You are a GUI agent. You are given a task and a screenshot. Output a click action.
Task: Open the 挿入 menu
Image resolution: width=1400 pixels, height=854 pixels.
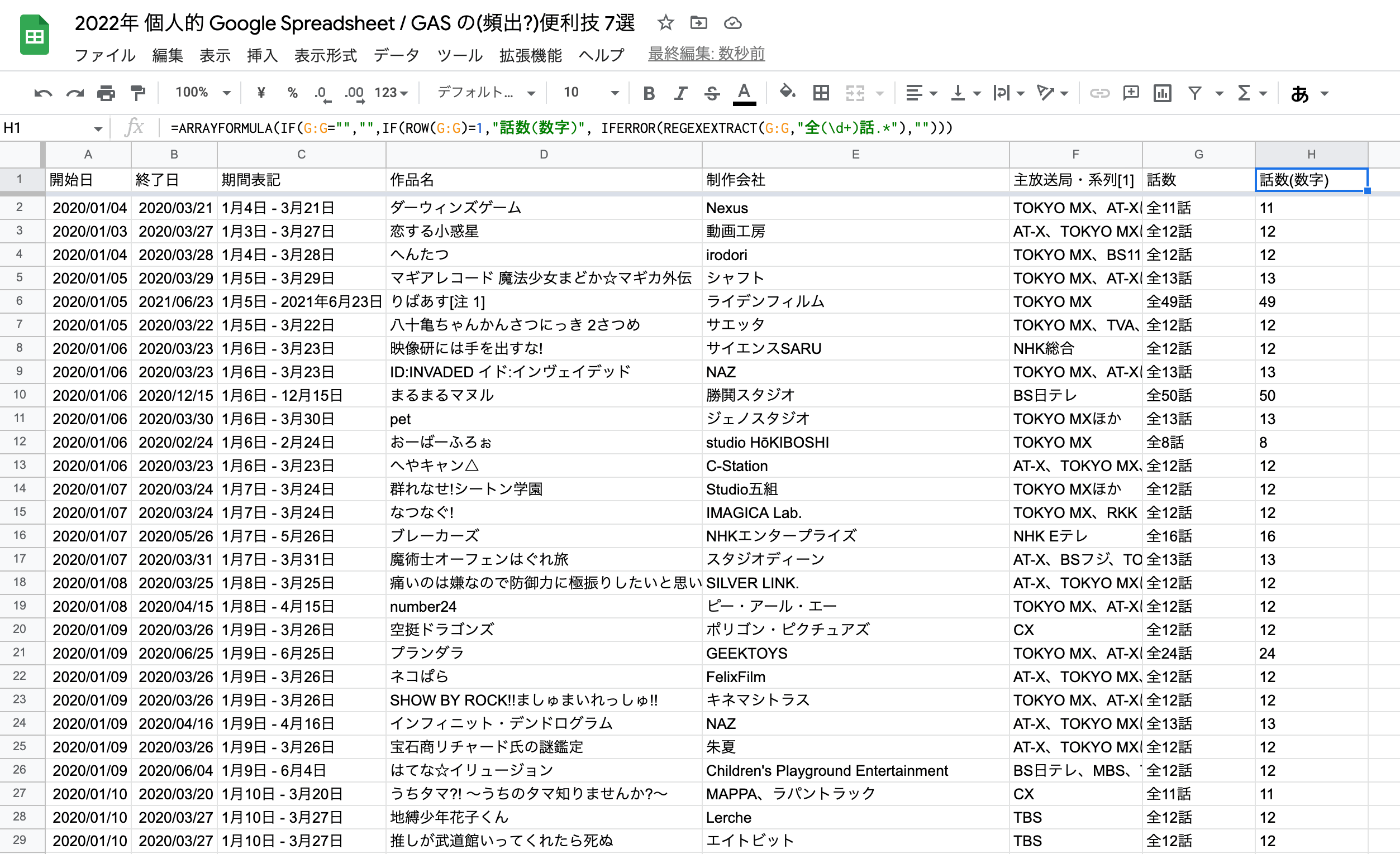pyautogui.click(x=262, y=55)
